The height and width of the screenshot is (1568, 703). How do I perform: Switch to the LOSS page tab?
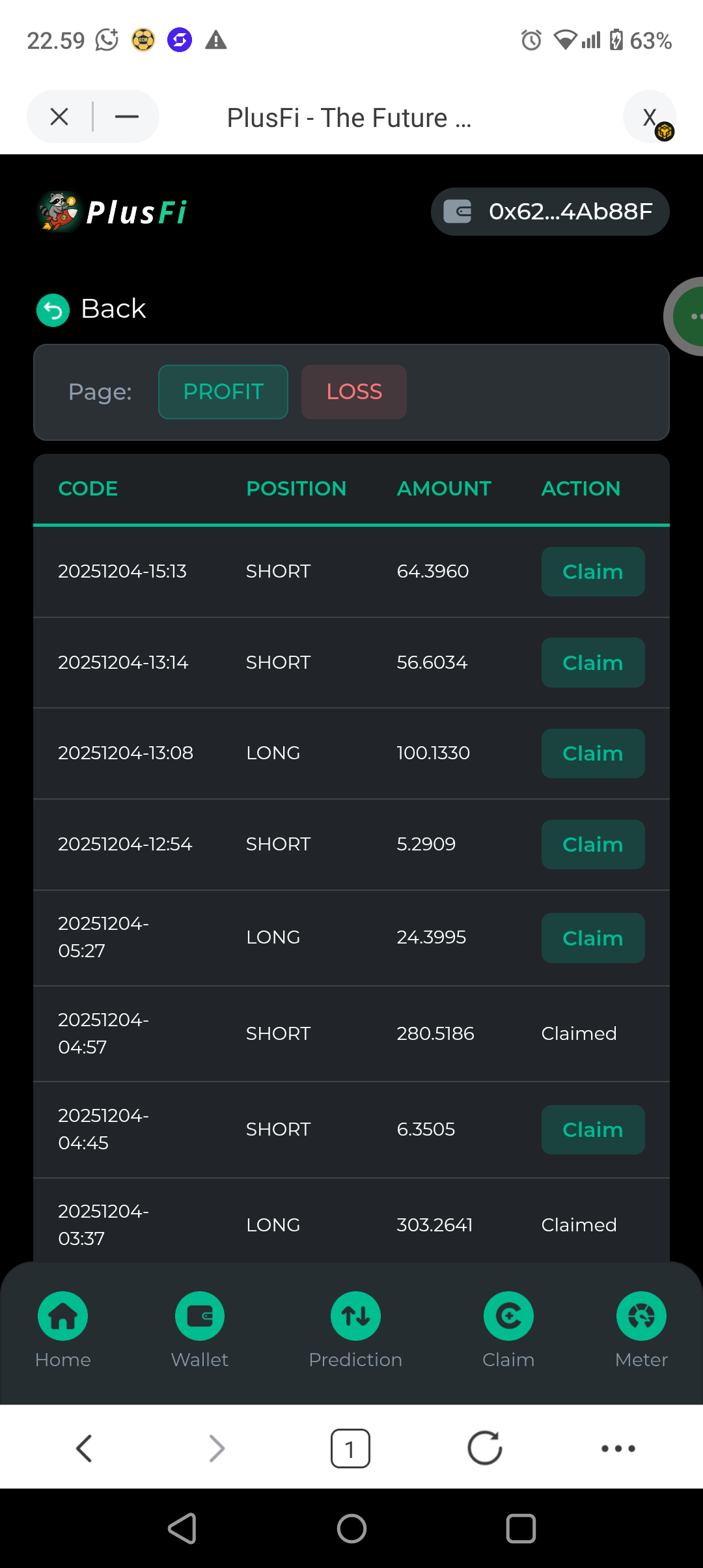[x=354, y=392]
